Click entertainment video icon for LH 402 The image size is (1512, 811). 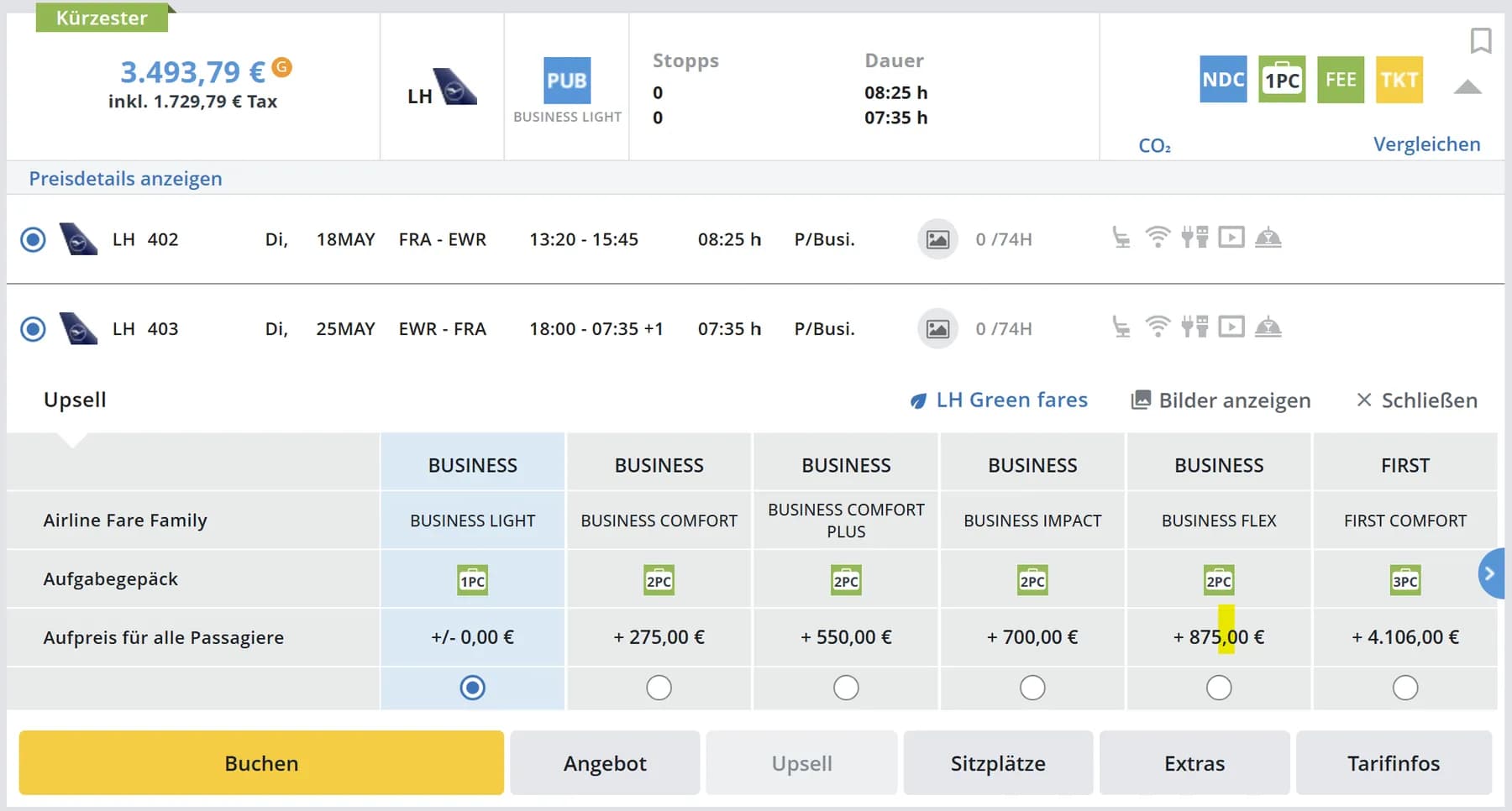(x=1231, y=238)
